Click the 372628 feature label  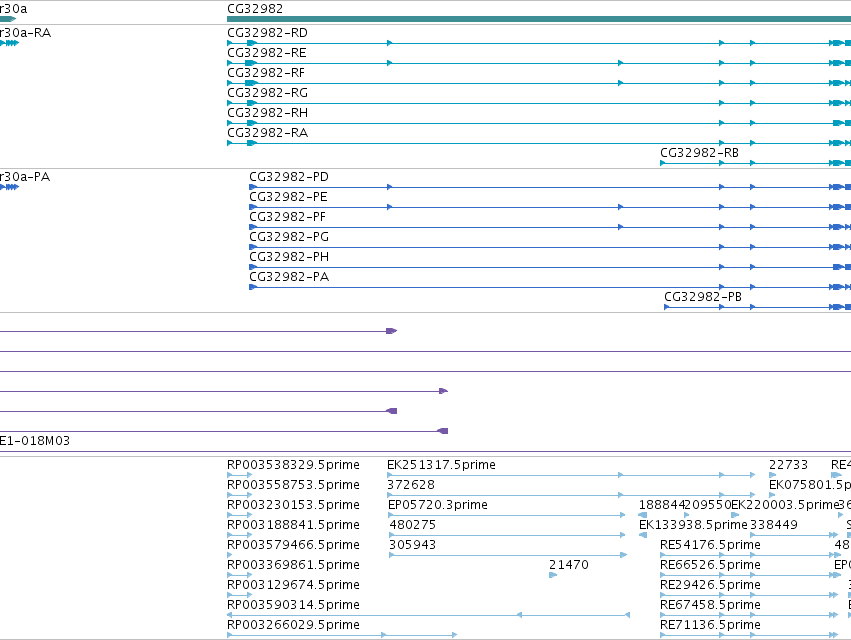point(411,485)
